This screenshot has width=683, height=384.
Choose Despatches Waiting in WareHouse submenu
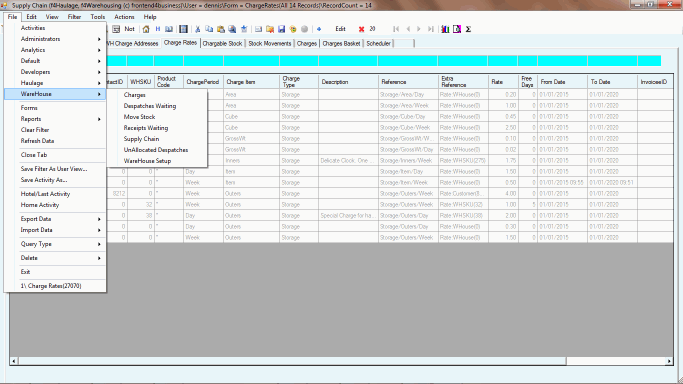point(150,106)
